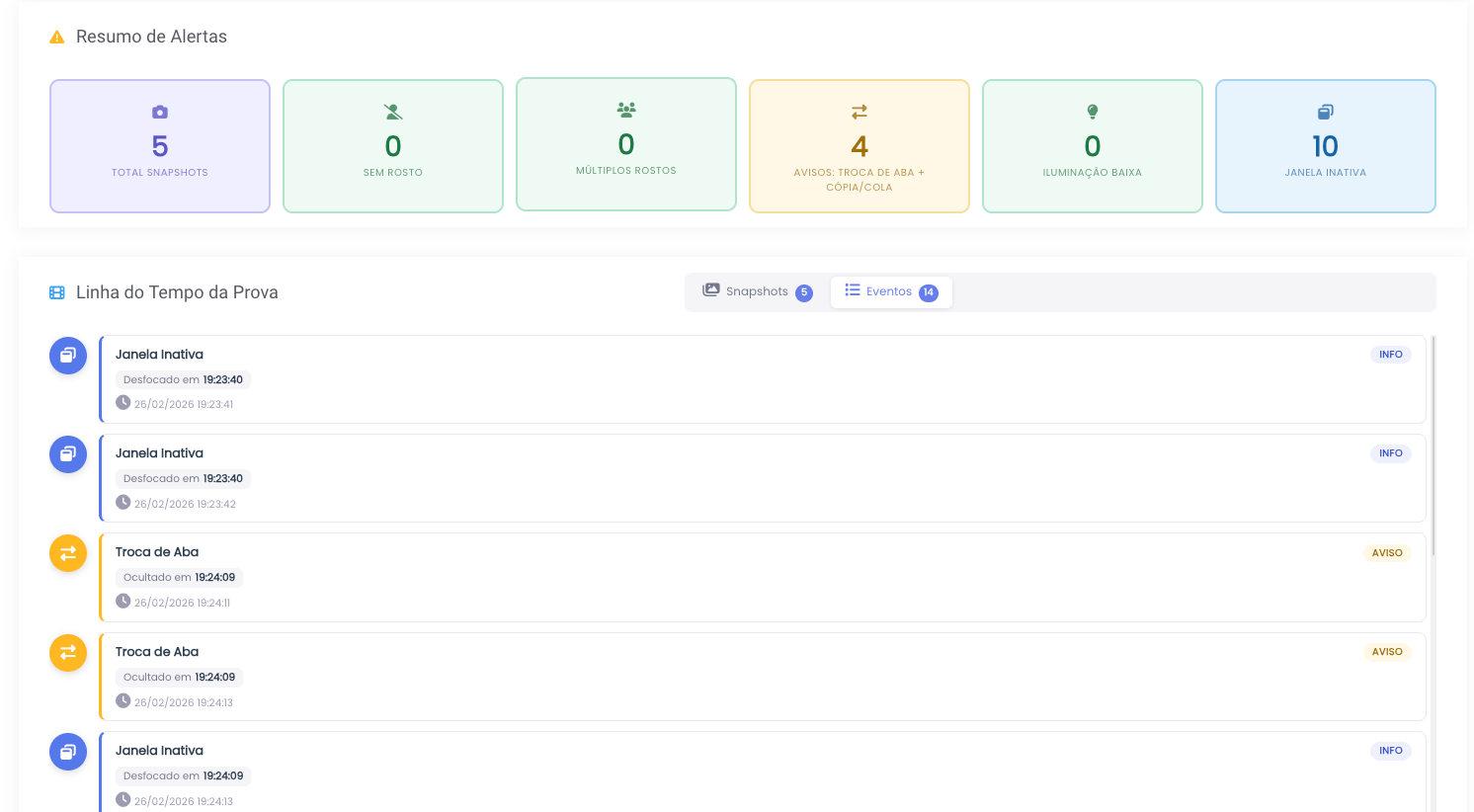Click 'Desfocado em 19:24:09' chip

click(183, 775)
